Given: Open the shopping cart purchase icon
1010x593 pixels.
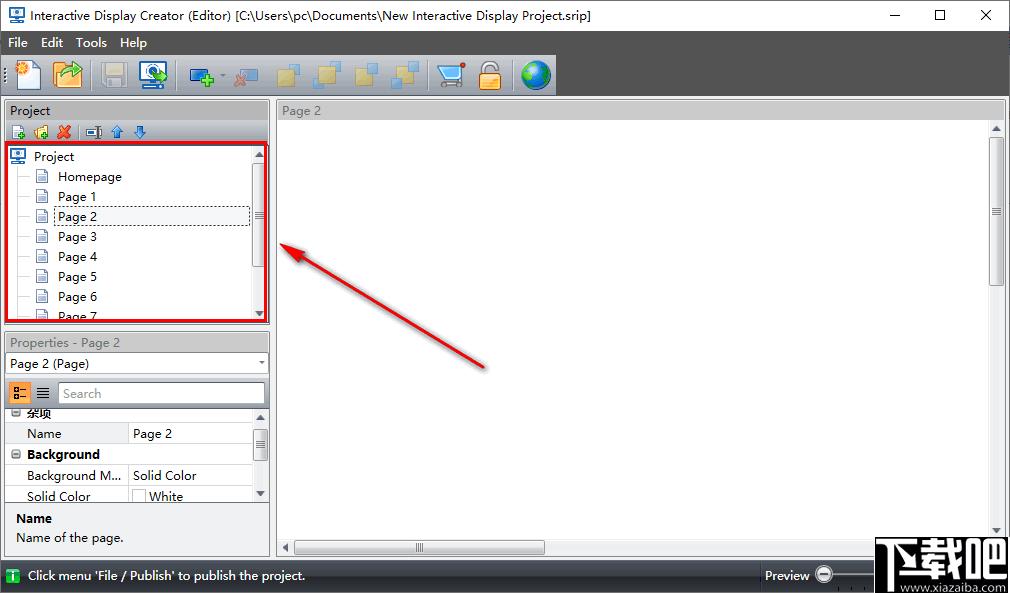Looking at the screenshot, I should pyautogui.click(x=450, y=75).
